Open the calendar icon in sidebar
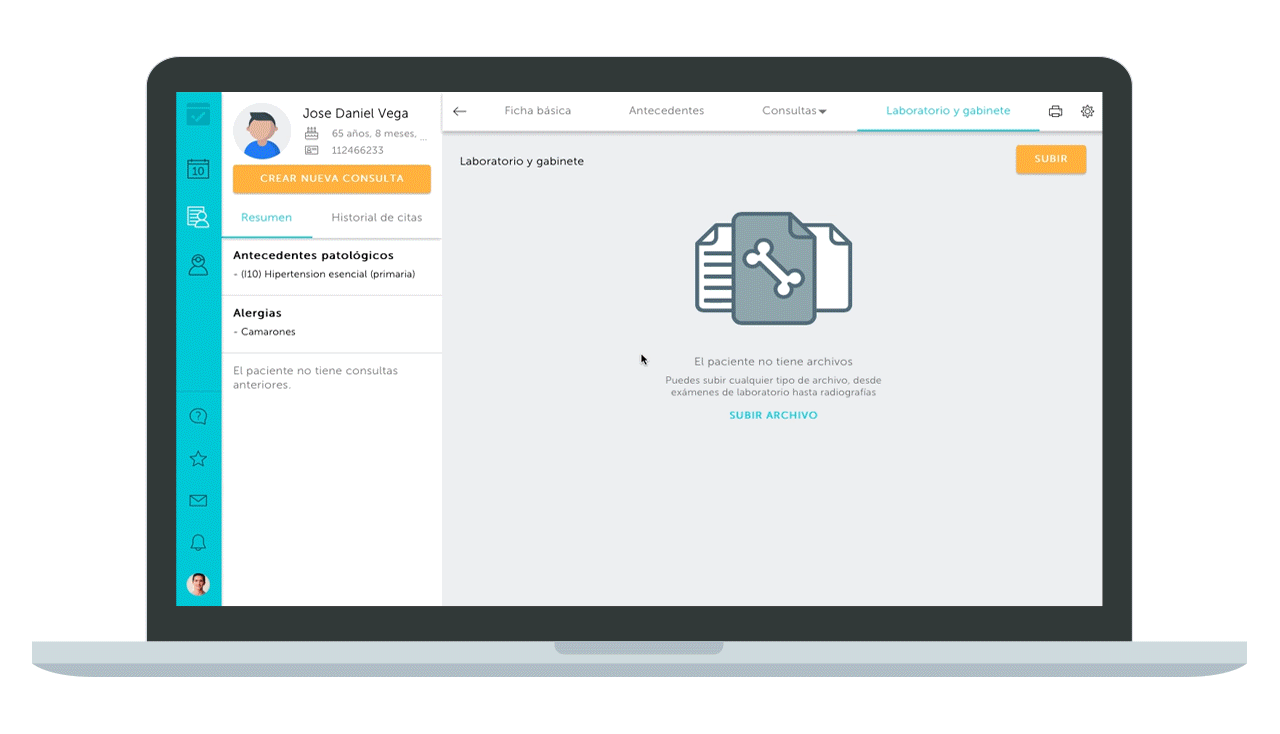The height and width of the screenshot is (734, 1280). click(198, 169)
